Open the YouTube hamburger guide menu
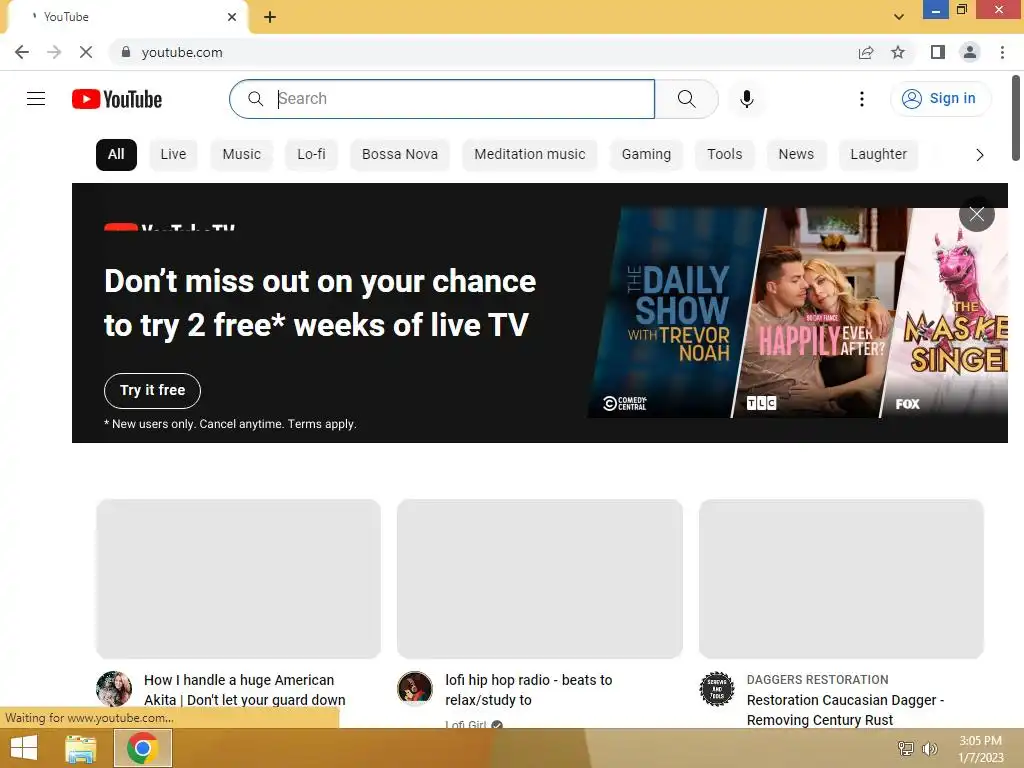This screenshot has width=1024, height=768. coord(36,99)
